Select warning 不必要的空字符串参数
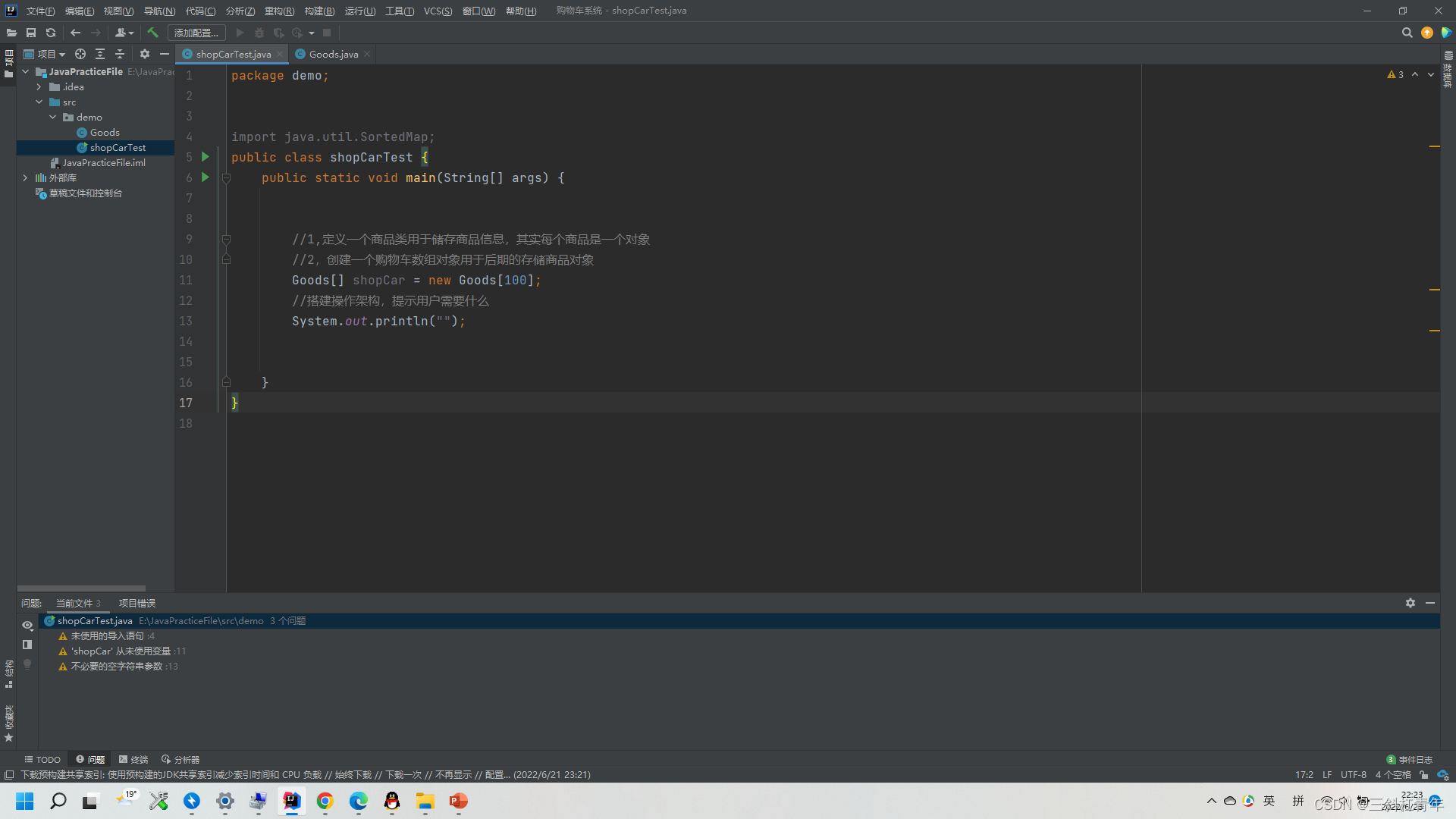 [x=118, y=667]
